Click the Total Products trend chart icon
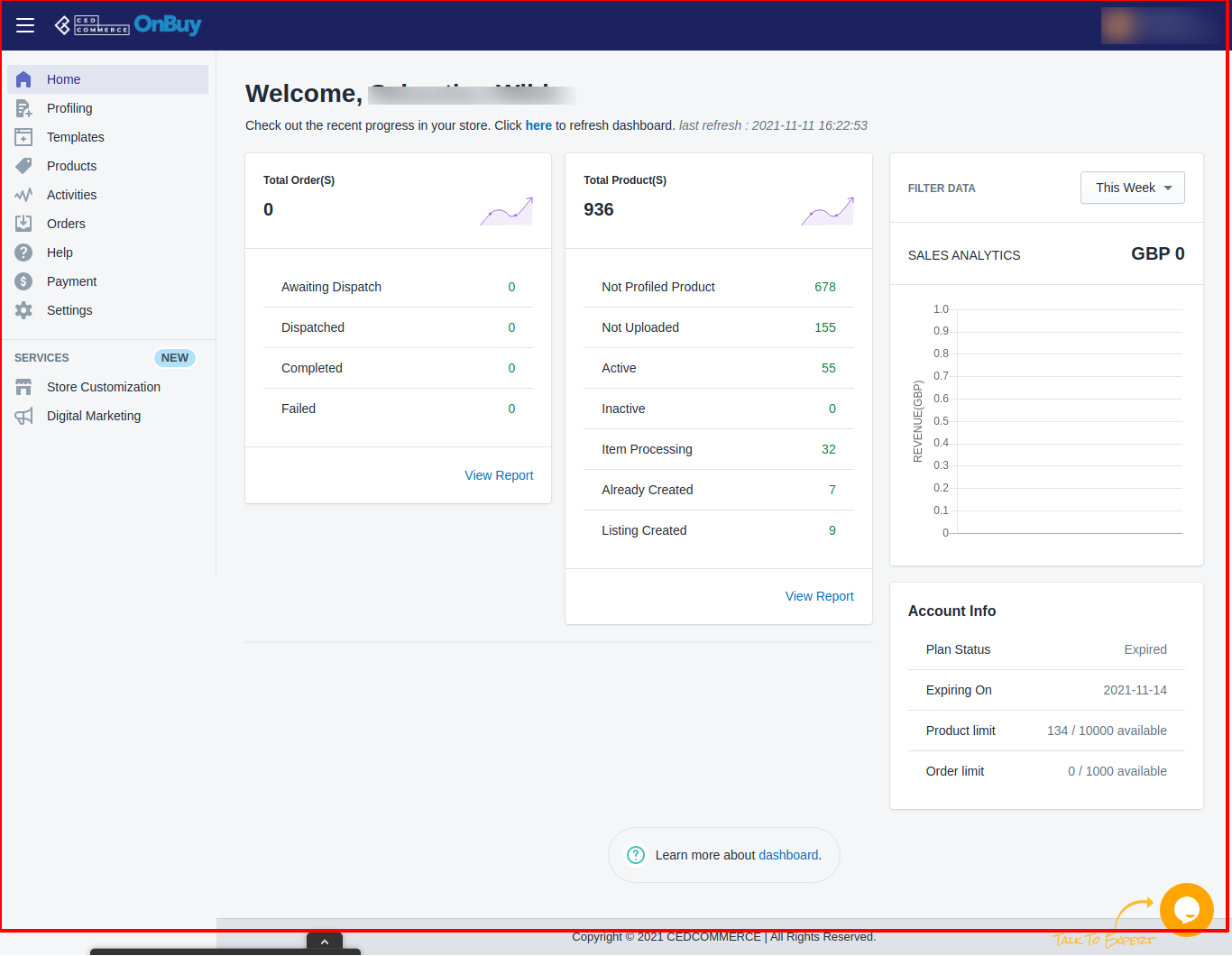This screenshot has height=956, width=1232. [x=827, y=211]
